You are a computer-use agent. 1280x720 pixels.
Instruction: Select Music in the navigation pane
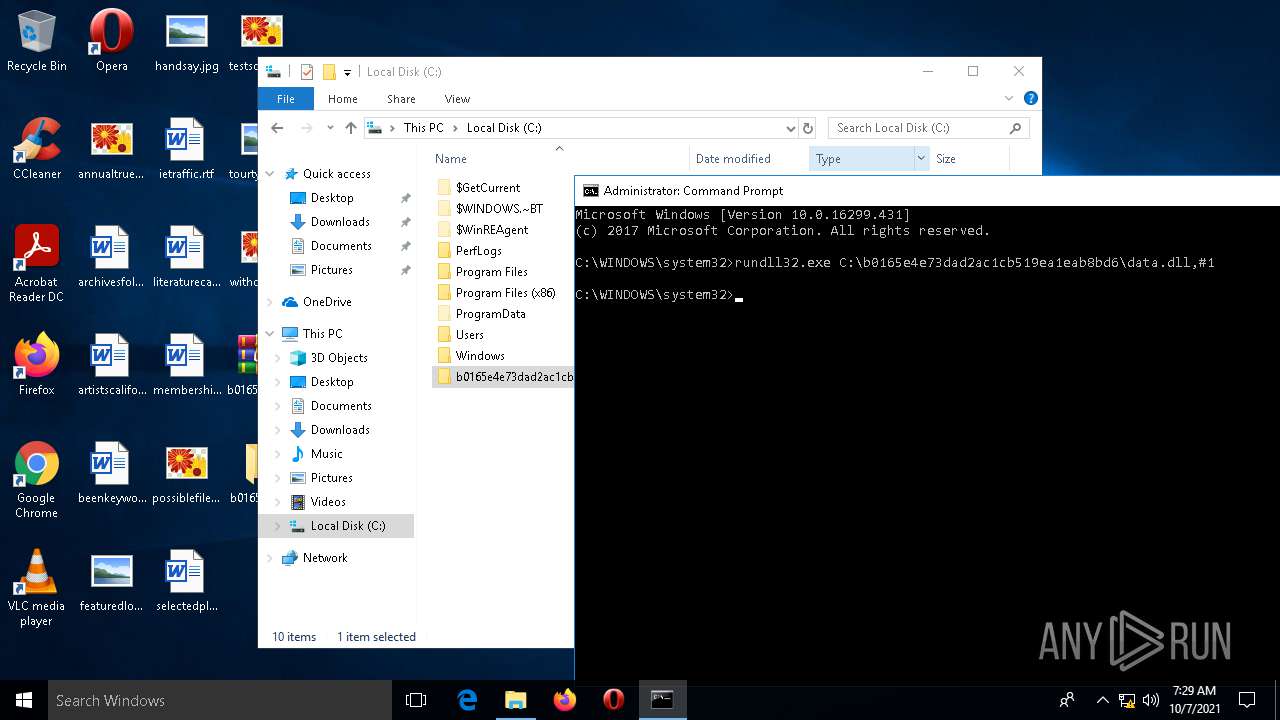(x=327, y=454)
